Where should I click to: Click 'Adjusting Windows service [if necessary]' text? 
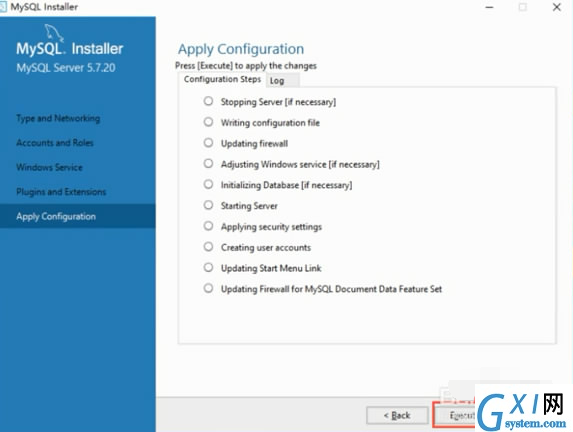(300, 164)
